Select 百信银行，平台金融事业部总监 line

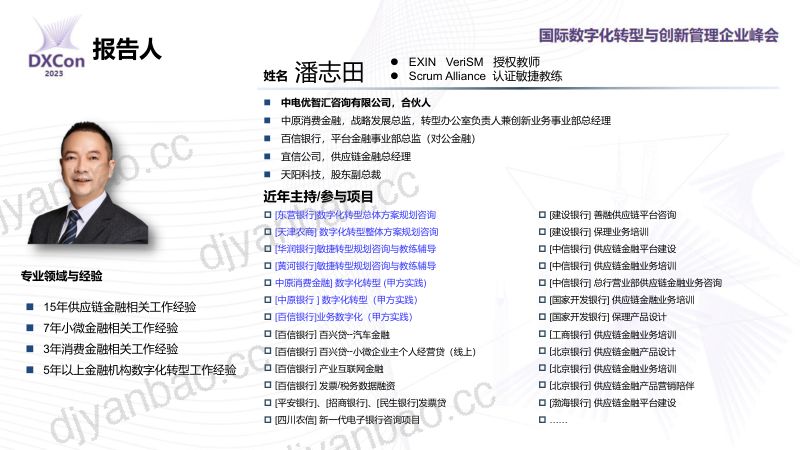click(x=378, y=139)
